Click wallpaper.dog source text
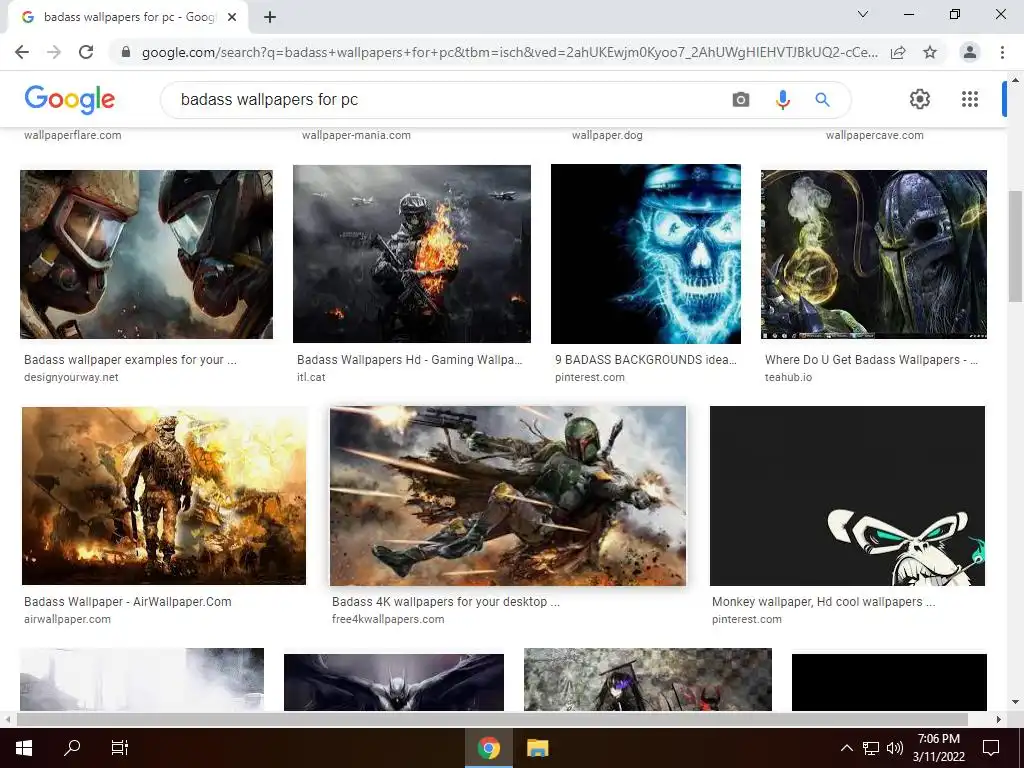 [607, 135]
